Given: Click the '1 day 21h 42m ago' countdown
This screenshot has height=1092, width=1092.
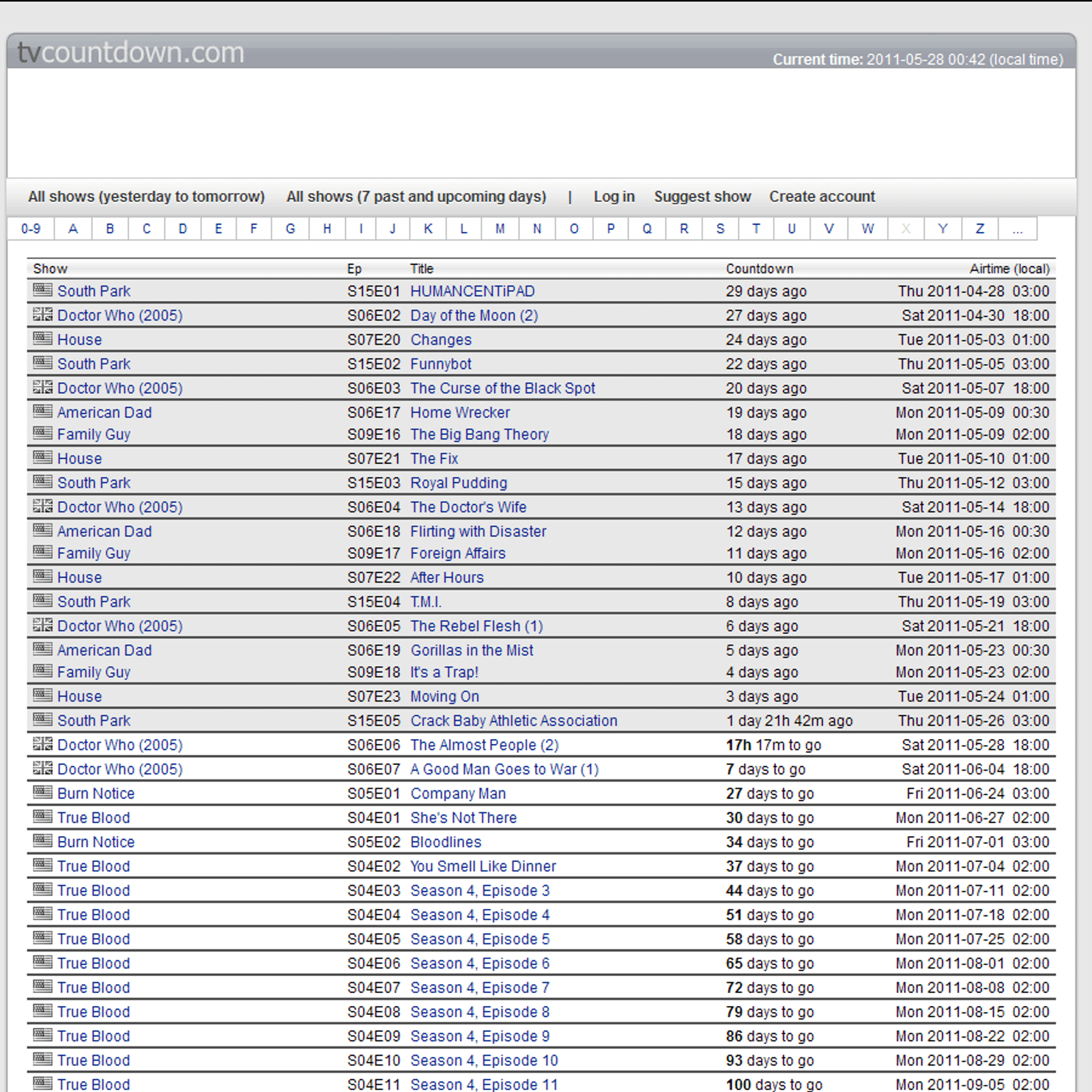Looking at the screenshot, I should [x=789, y=721].
